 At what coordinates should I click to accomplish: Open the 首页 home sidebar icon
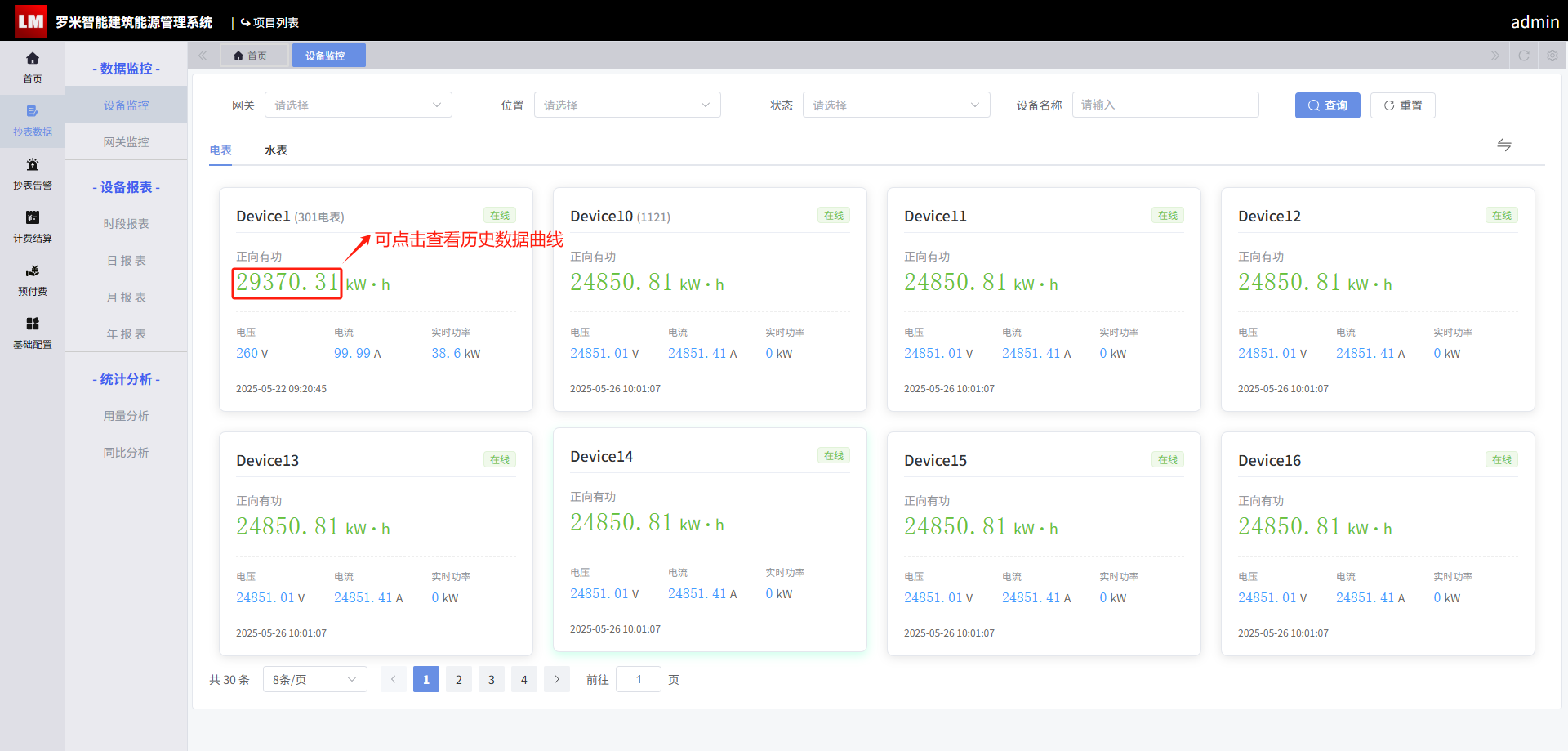33,58
